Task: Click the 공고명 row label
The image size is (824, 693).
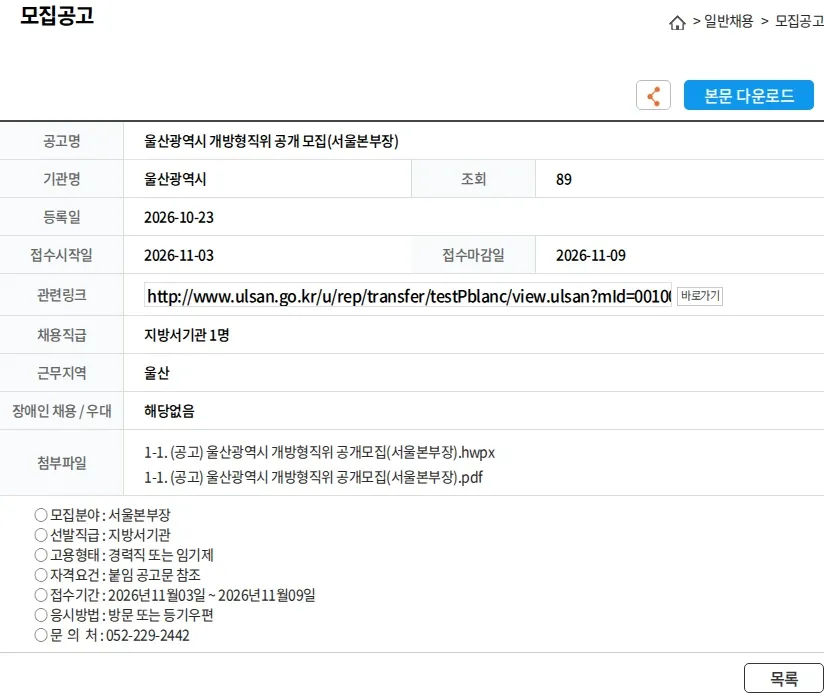Action: 61,141
